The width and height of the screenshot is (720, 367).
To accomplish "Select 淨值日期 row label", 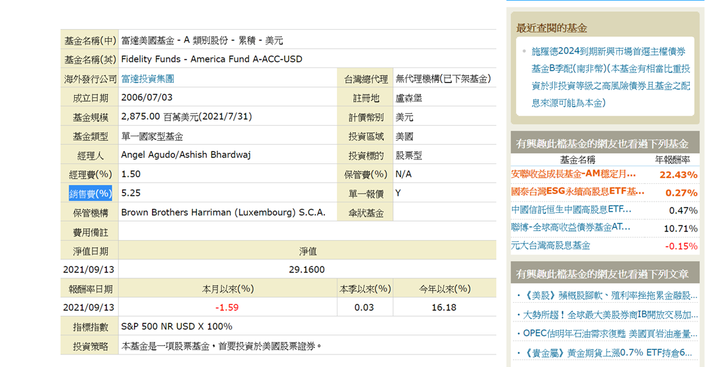I will (x=90, y=251).
